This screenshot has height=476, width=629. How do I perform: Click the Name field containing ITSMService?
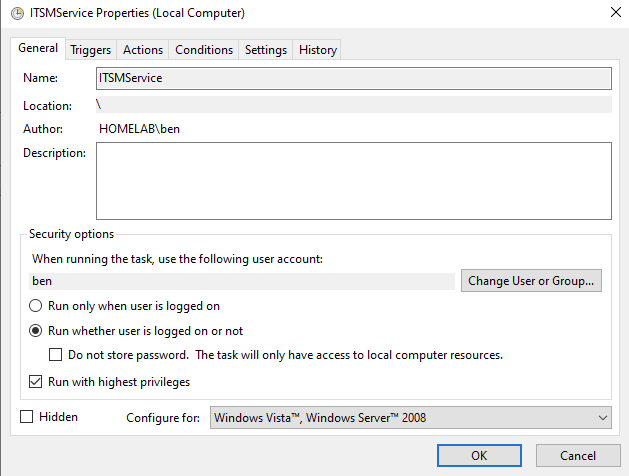coord(354,78)
